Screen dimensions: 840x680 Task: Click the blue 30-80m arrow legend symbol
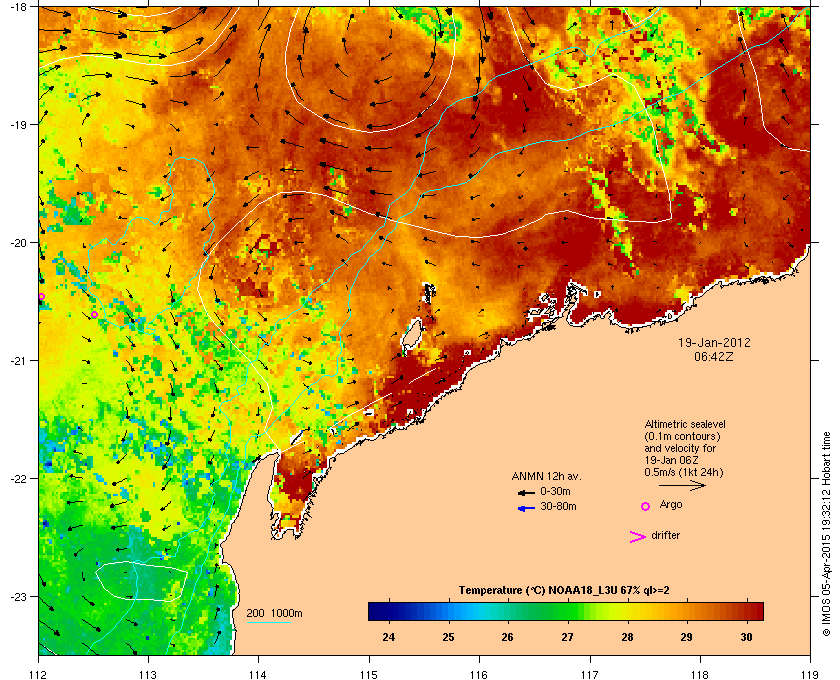tap(526, 508)
